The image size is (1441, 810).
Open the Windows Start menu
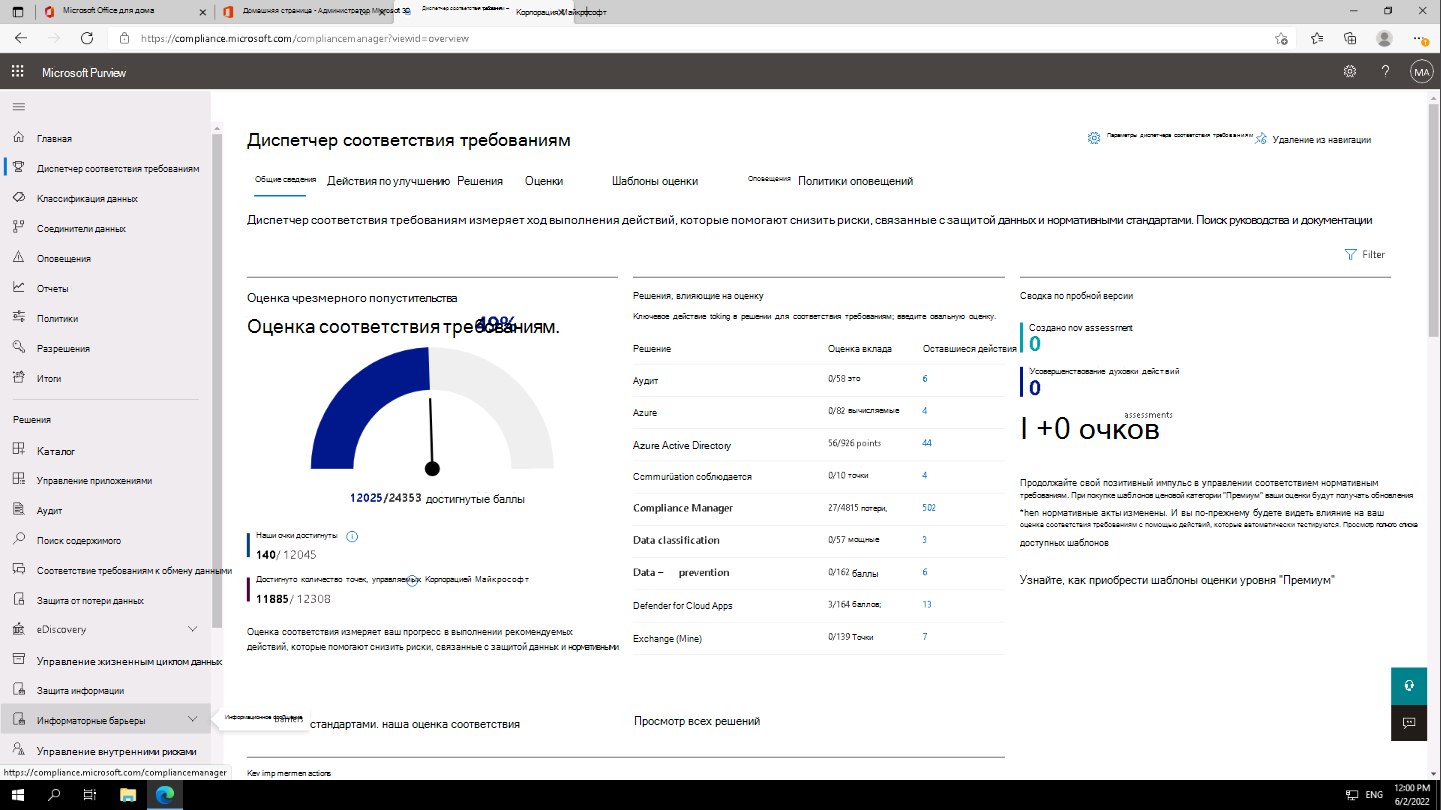[18, 795]
